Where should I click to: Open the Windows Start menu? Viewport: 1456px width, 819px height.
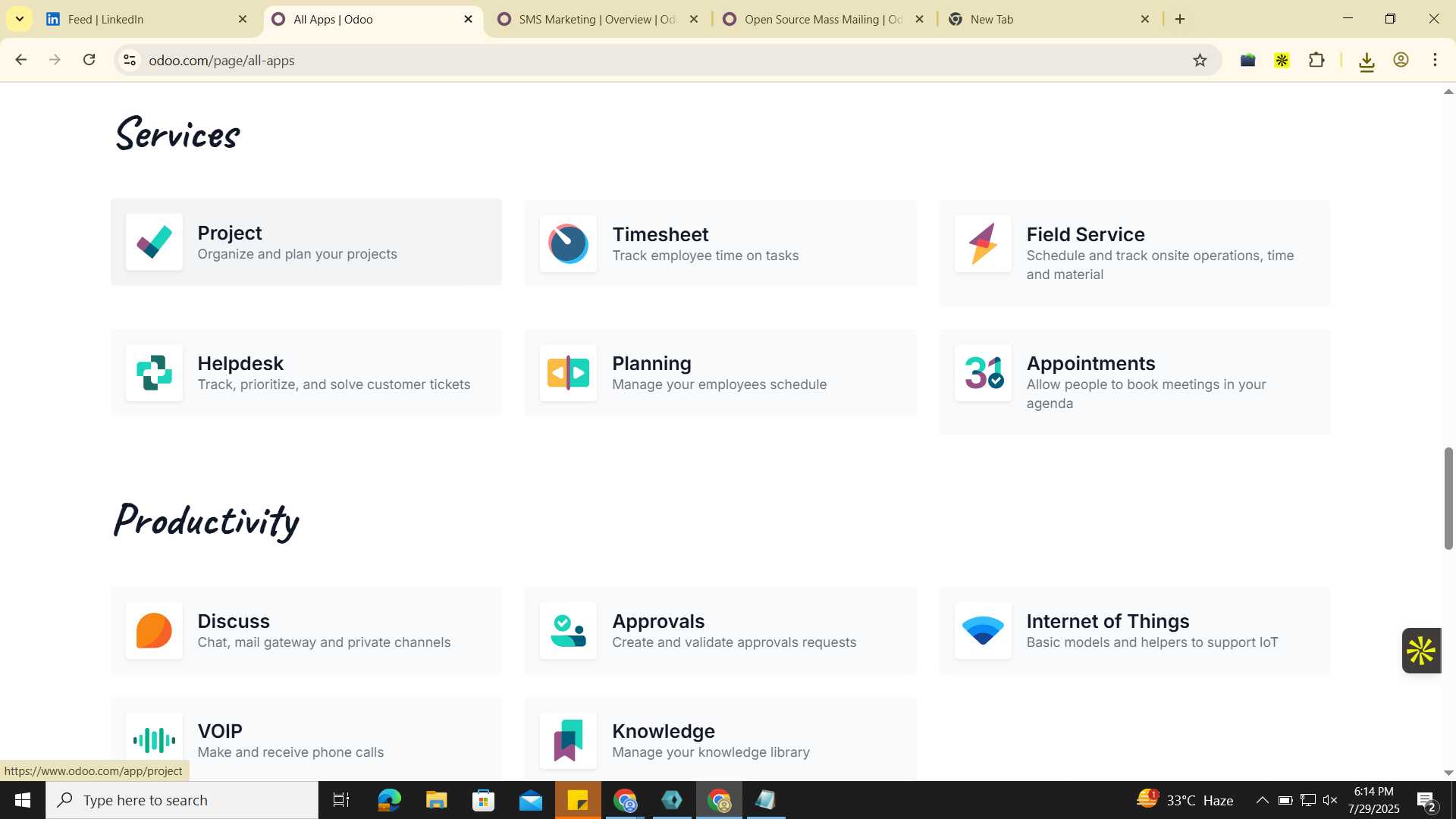[x=23, y=800]
